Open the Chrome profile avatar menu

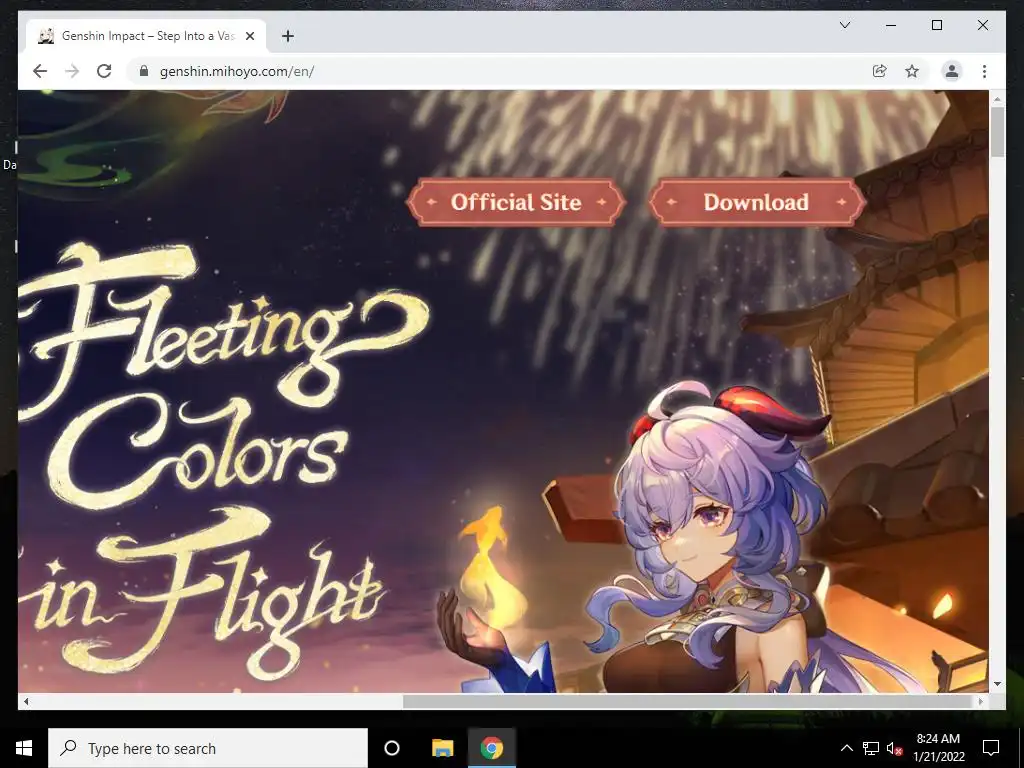(952, 71)
